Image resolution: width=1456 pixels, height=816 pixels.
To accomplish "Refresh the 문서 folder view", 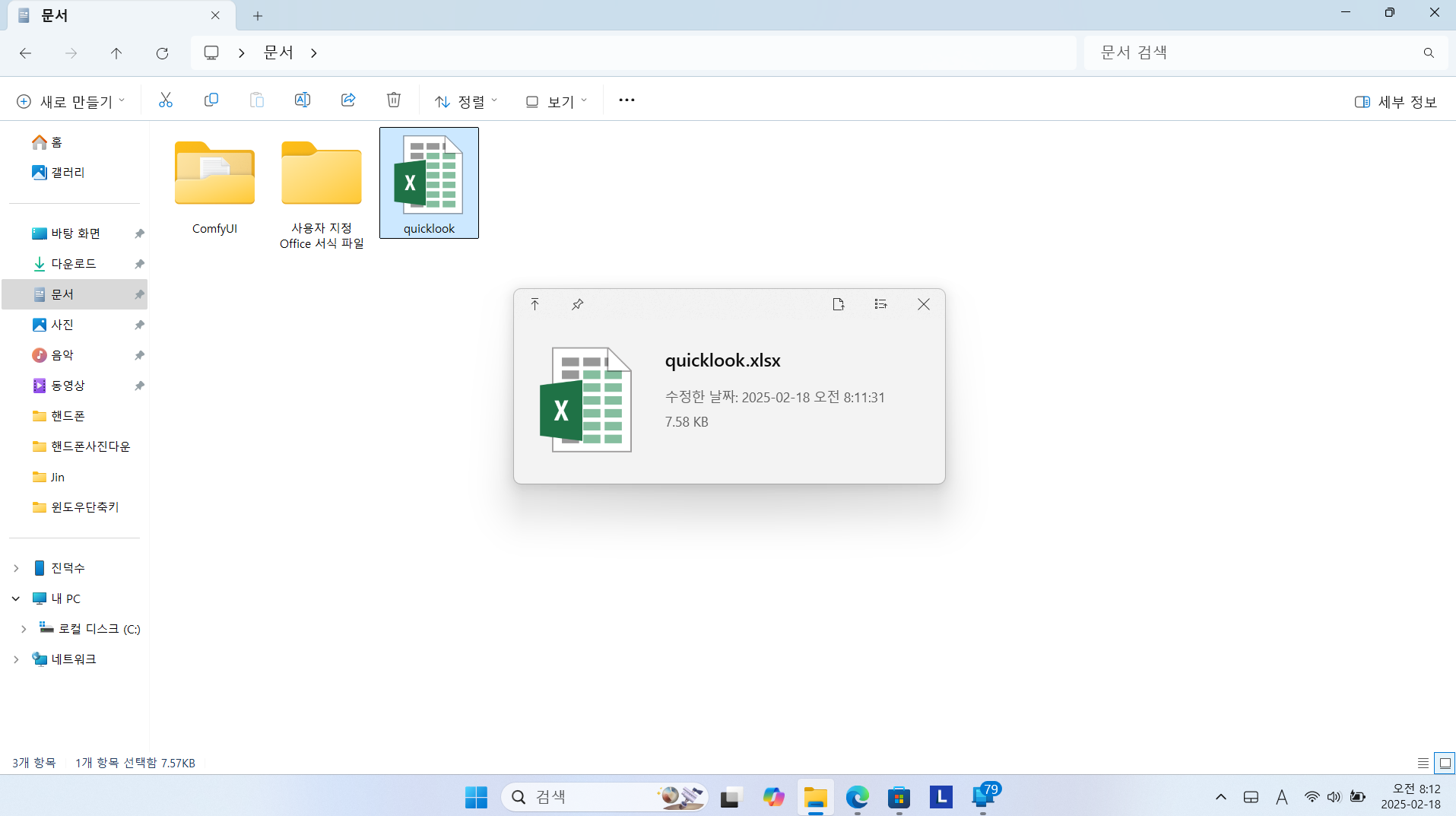I will 162,53.
